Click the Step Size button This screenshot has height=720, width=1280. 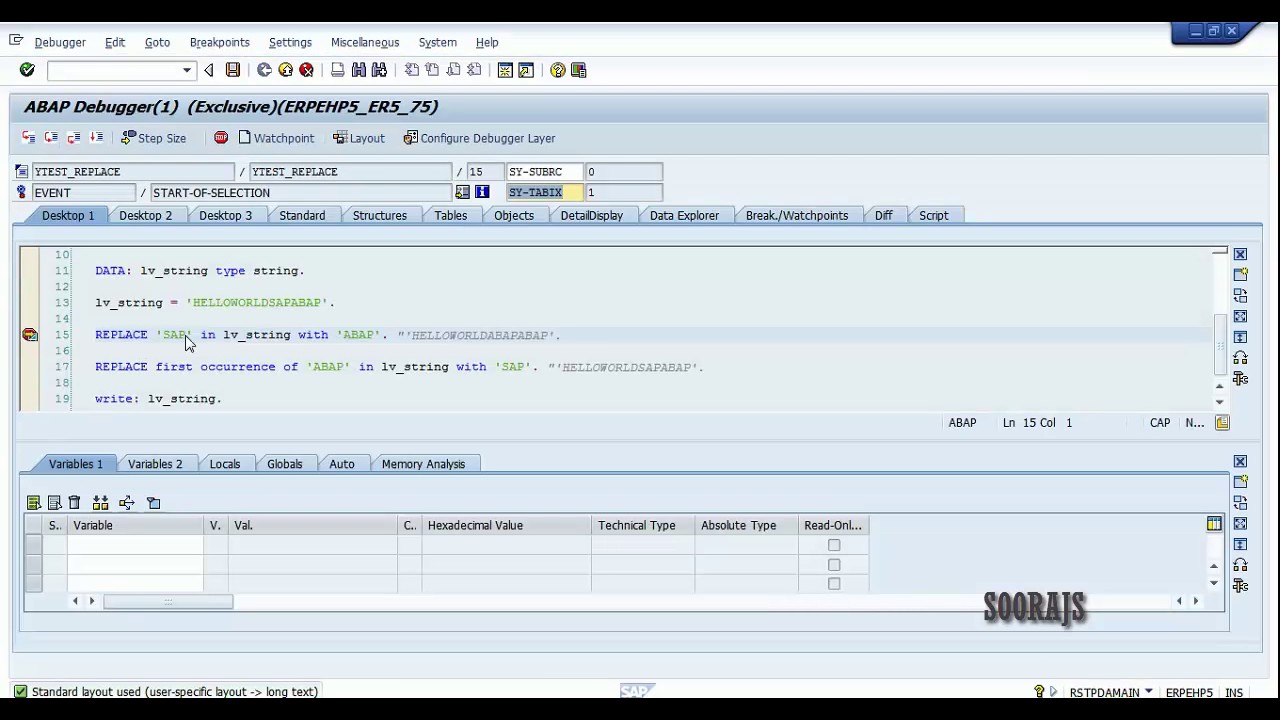pyautogui.click(x=153, y=138)
